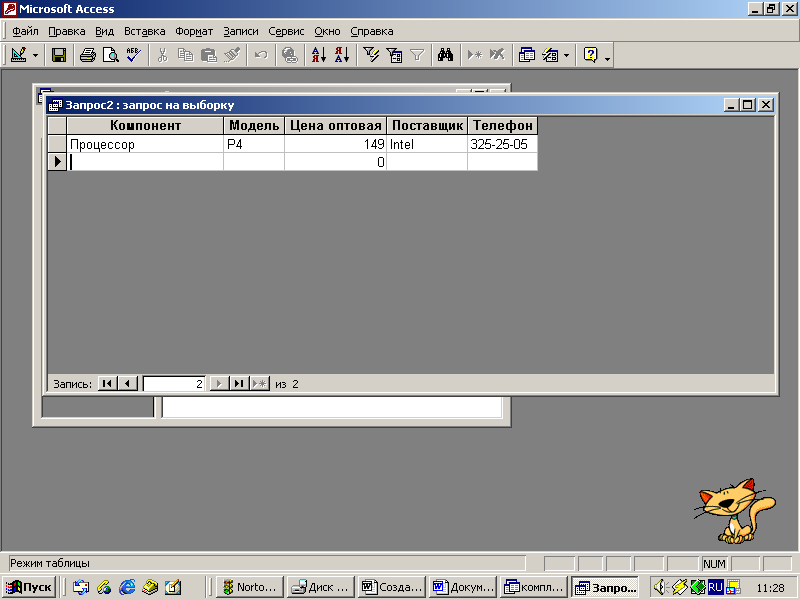Open Print Preview from the toolbar

pyautogui.click(x=111, y=55)
